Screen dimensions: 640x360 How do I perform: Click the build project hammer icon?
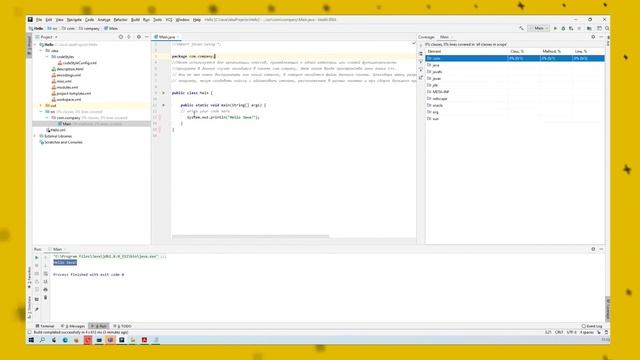(x=521, y=28)
